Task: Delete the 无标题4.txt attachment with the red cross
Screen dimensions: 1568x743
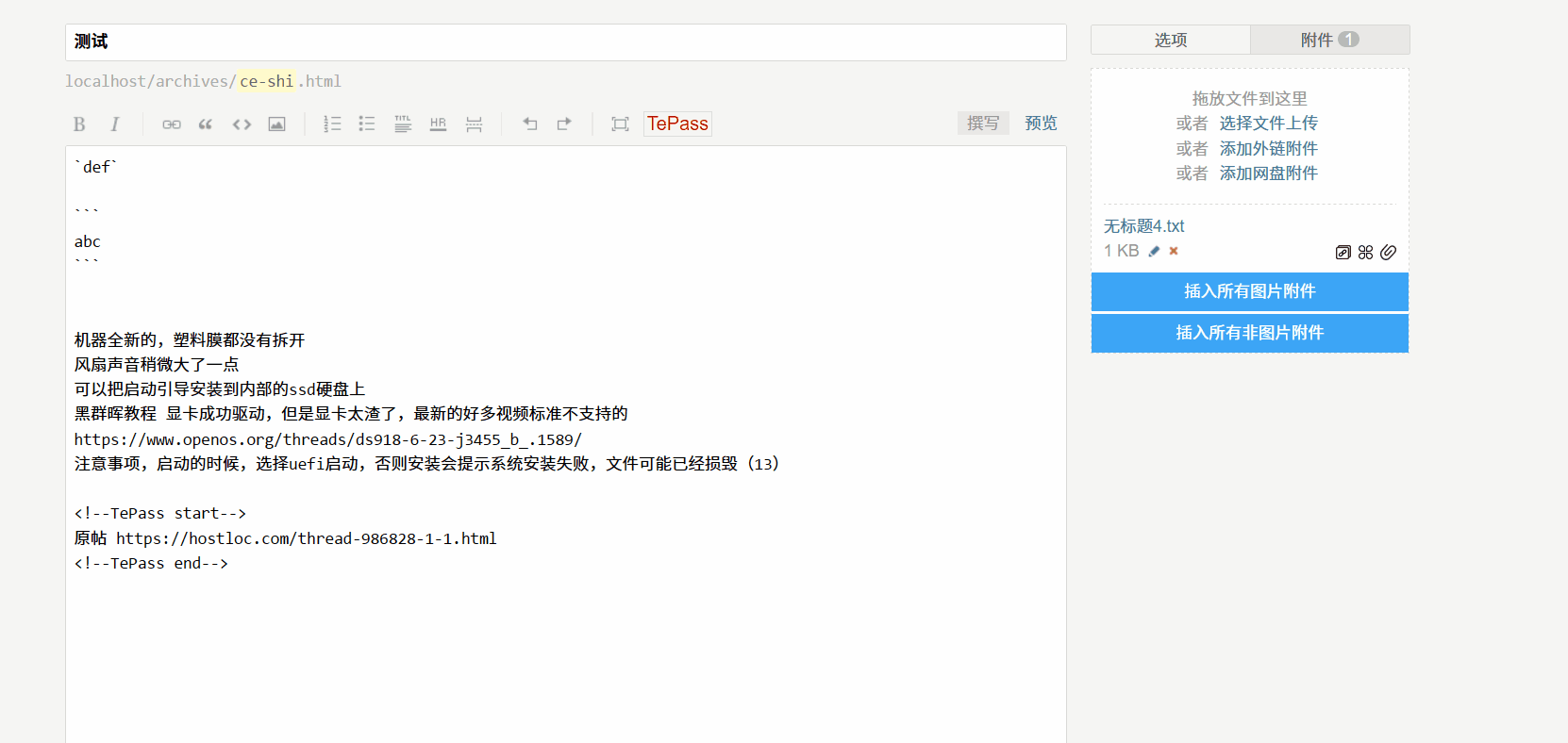Action: tap(1174, 251)
